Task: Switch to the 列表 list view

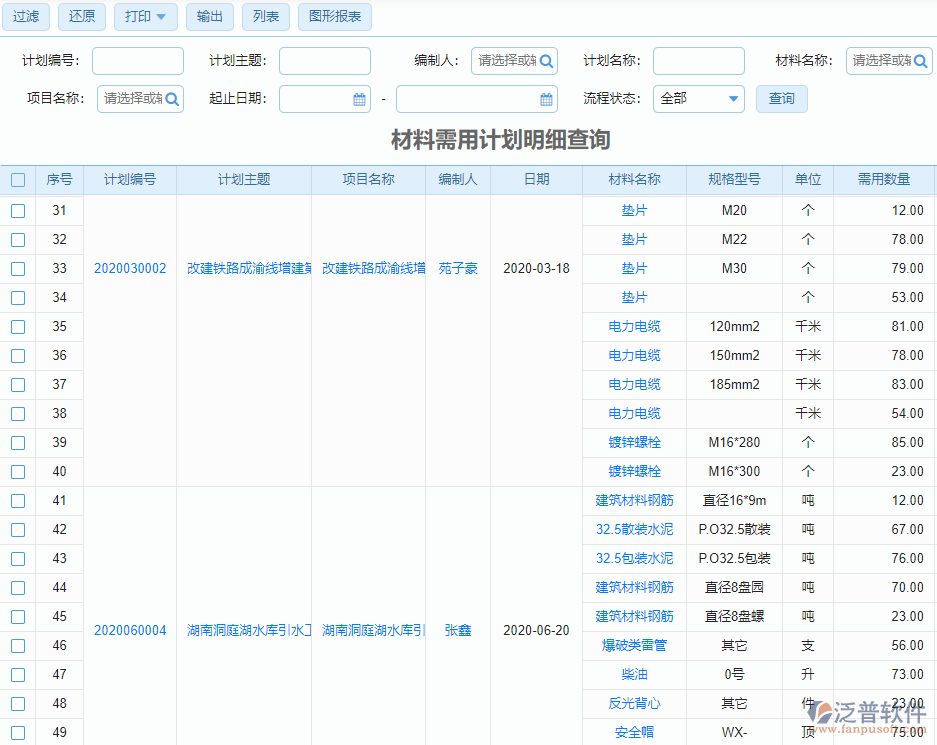Action: click(x=265, y=17)
